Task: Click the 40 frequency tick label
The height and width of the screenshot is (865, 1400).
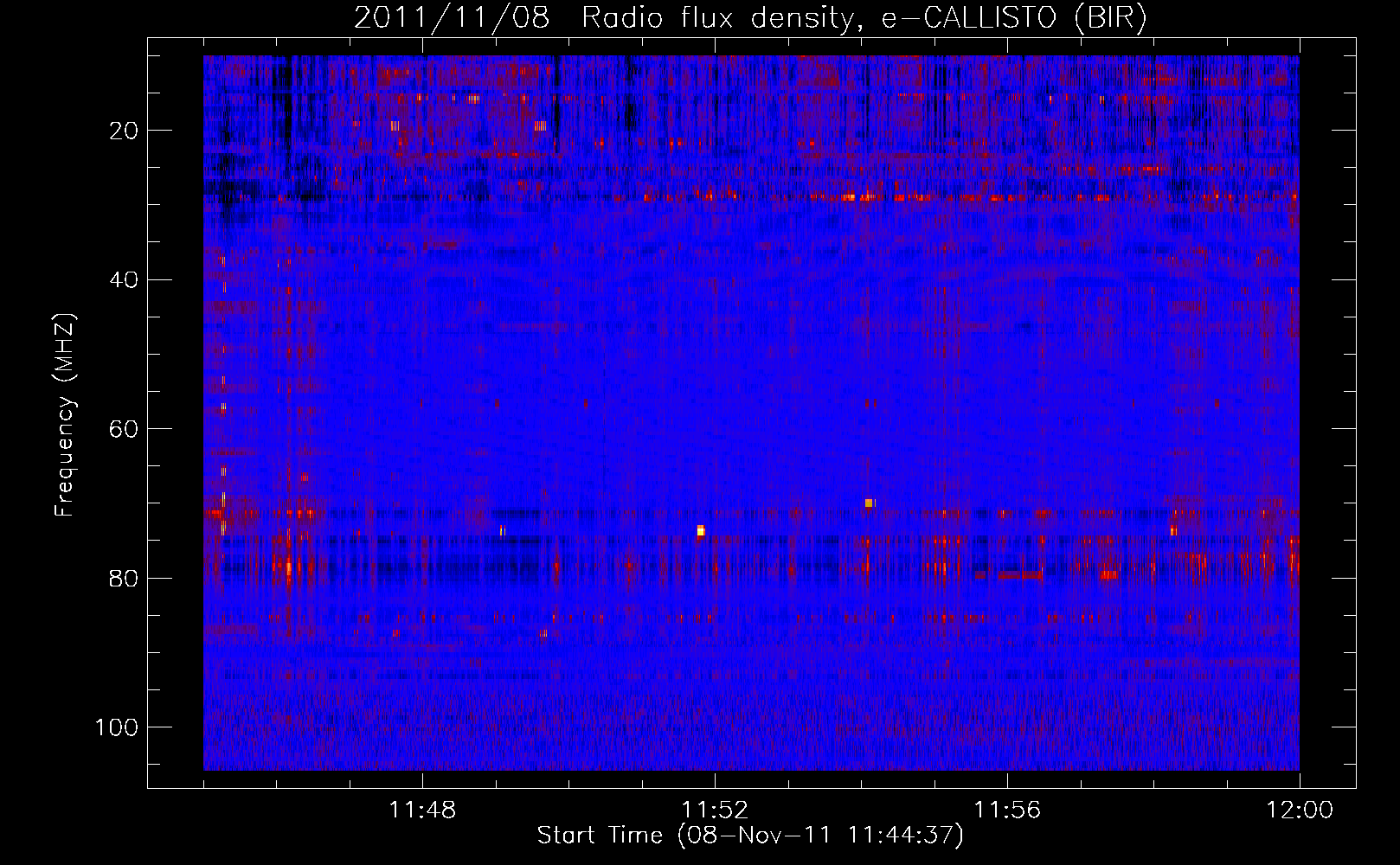Action: coord(125,280)
